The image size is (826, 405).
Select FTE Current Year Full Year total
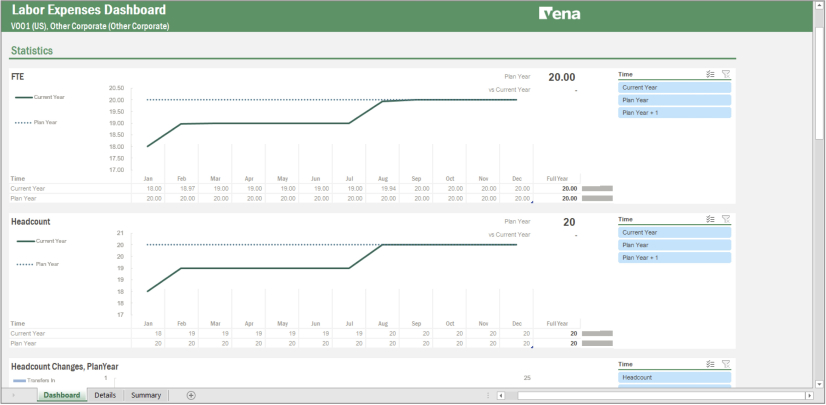[557, 189]
